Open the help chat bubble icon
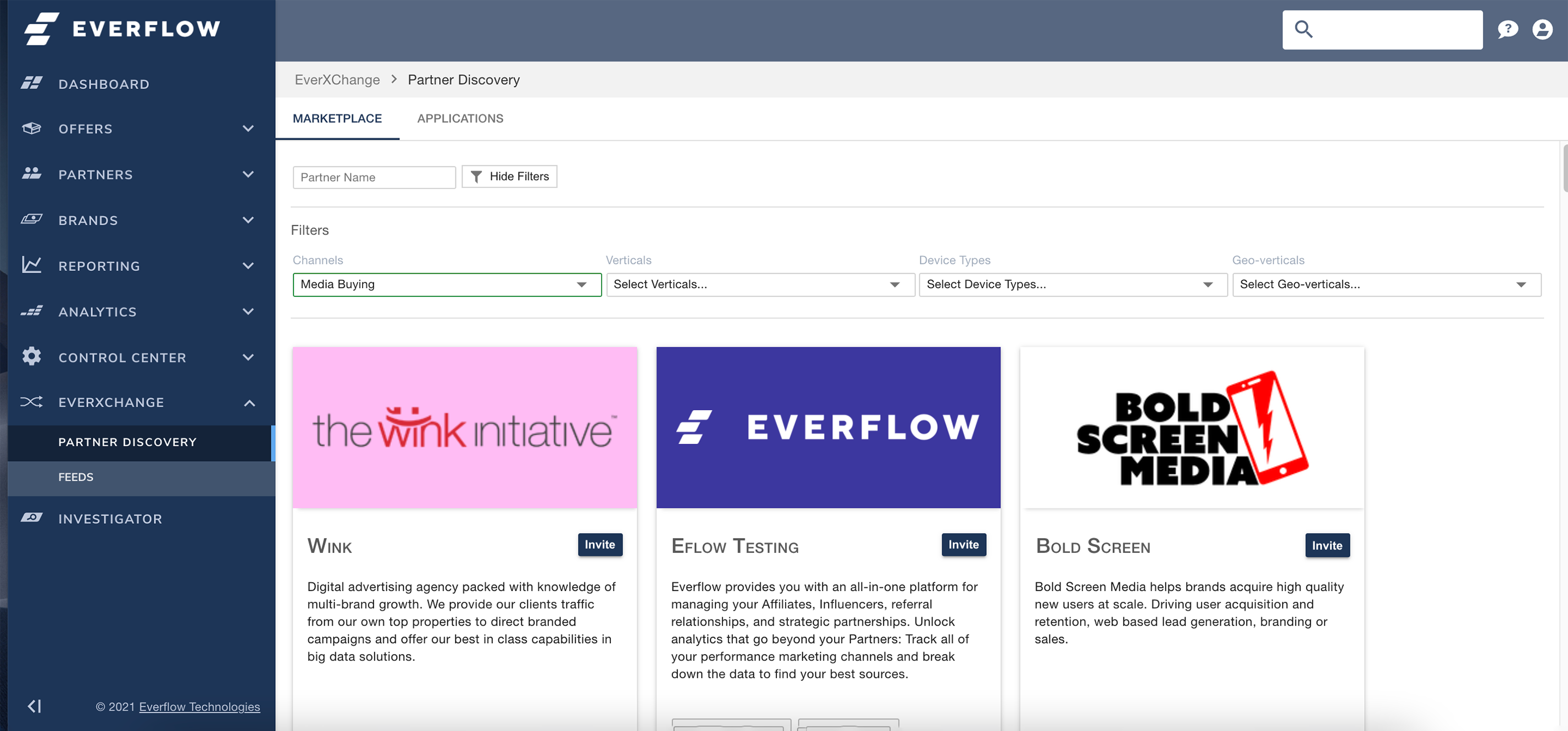The height and width of the screenshot is (731, 1568). (1507, 29)
